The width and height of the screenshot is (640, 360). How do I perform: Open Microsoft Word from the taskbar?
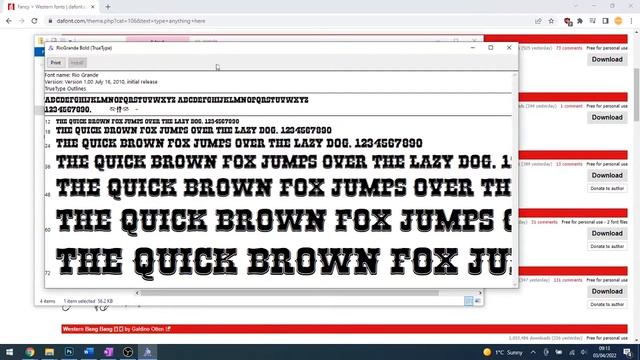point(89,352)
